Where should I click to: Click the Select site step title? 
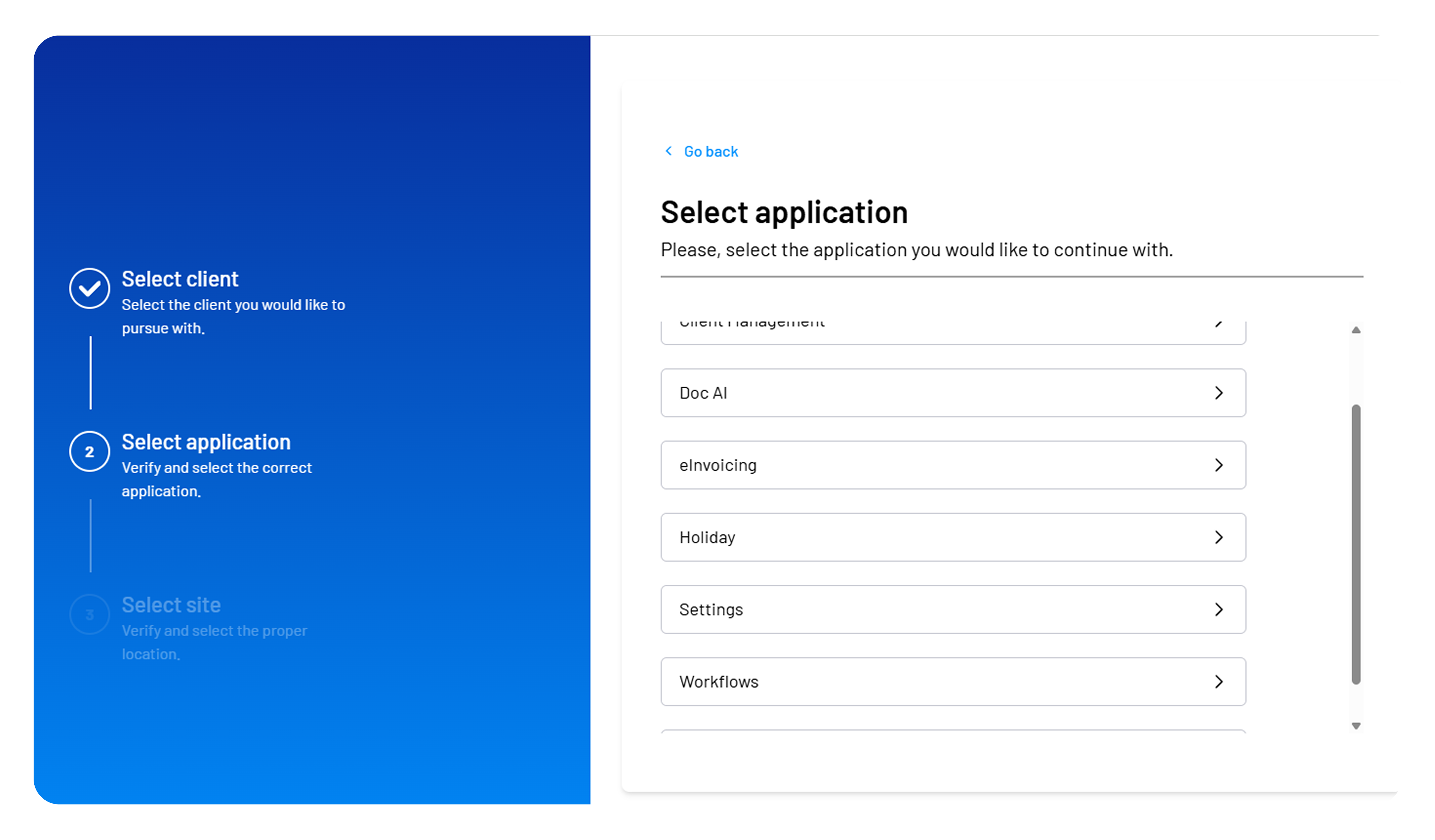tap(171, 605)
